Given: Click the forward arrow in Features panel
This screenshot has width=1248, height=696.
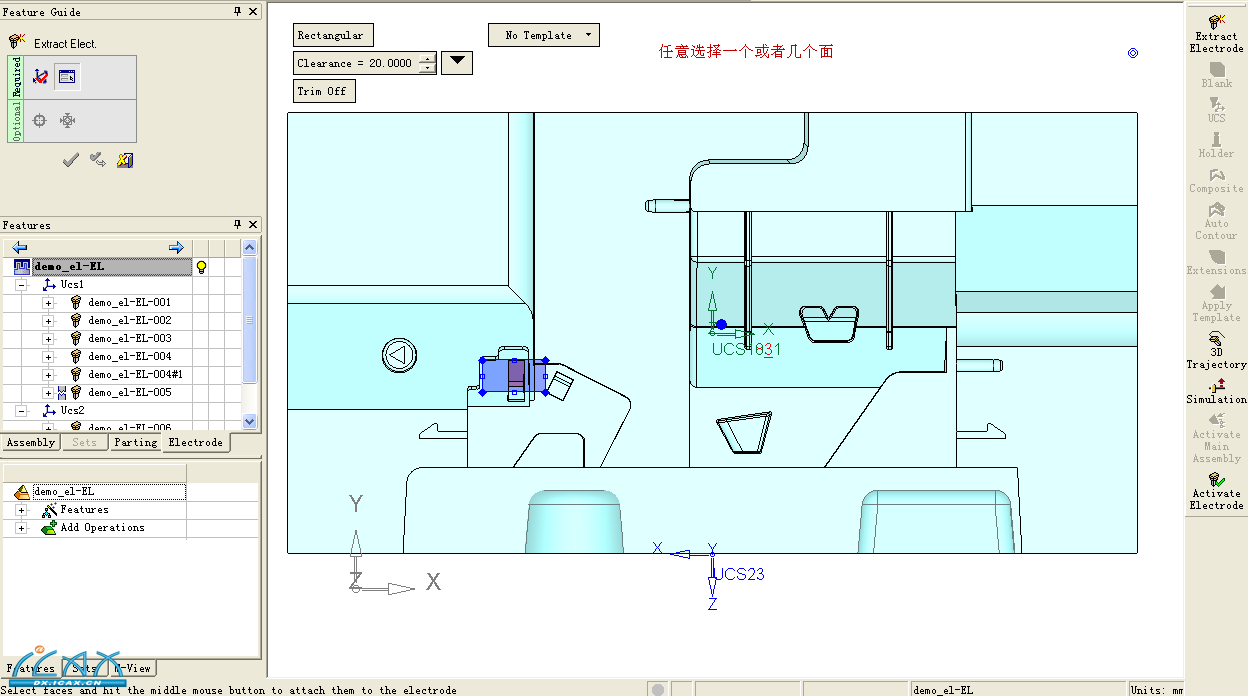Looking at the screenshot, I should pyautogui.click(x=177, y=247).
